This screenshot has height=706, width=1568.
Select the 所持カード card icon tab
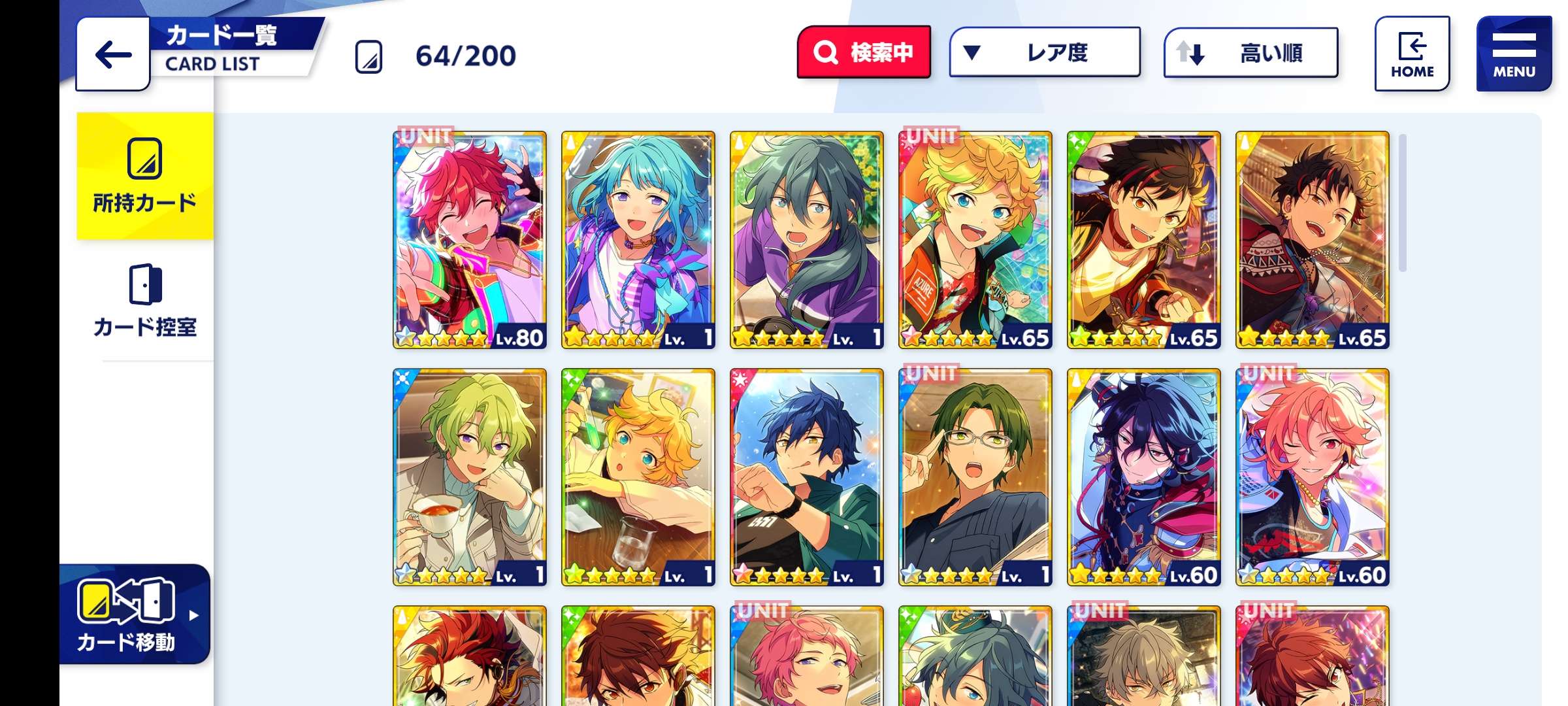(145, 176)
